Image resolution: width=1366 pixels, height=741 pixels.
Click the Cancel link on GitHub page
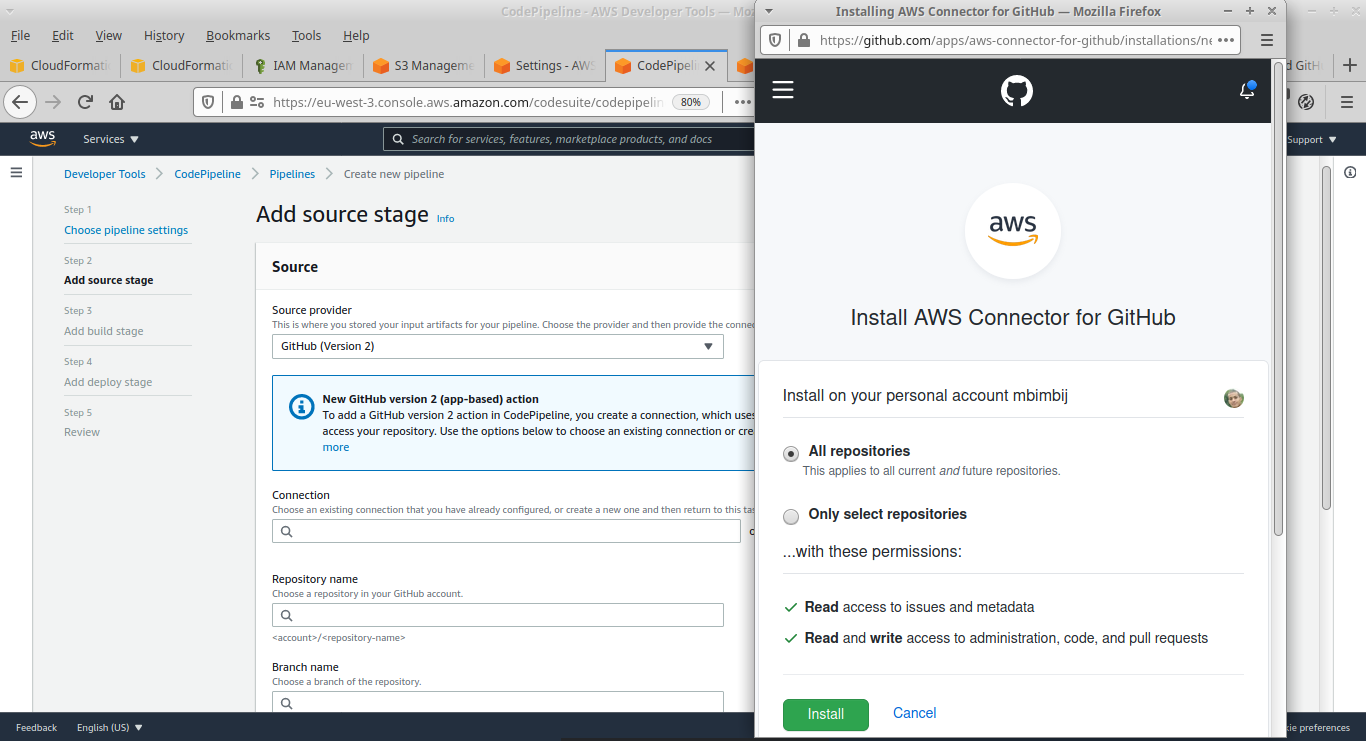(914, 713)
